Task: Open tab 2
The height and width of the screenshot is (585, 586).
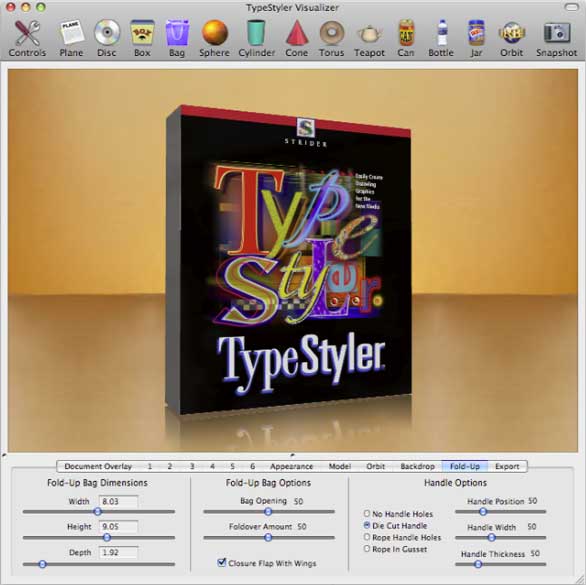Action: click(x=170, y=466)
